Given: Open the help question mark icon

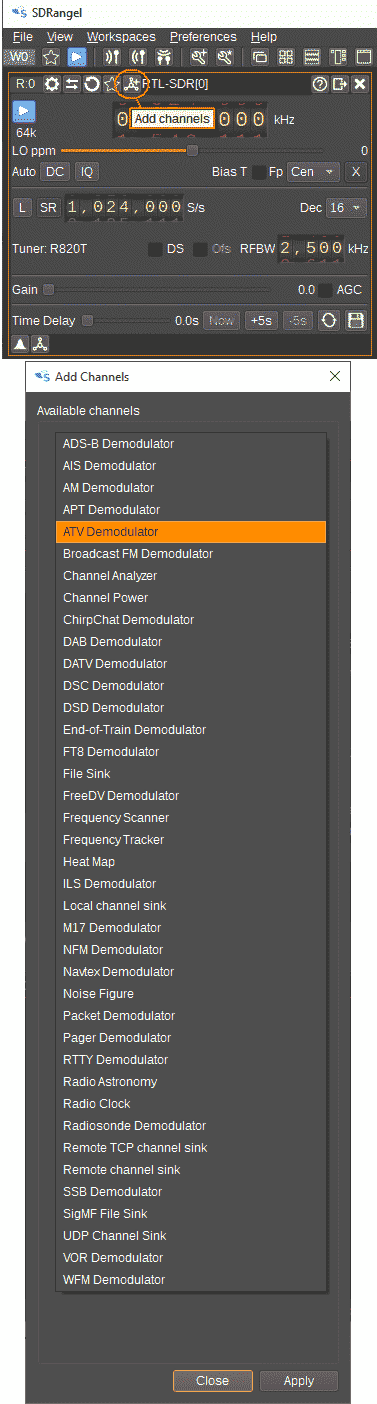Looking at the screenshot, I should [x=320, y=84].
